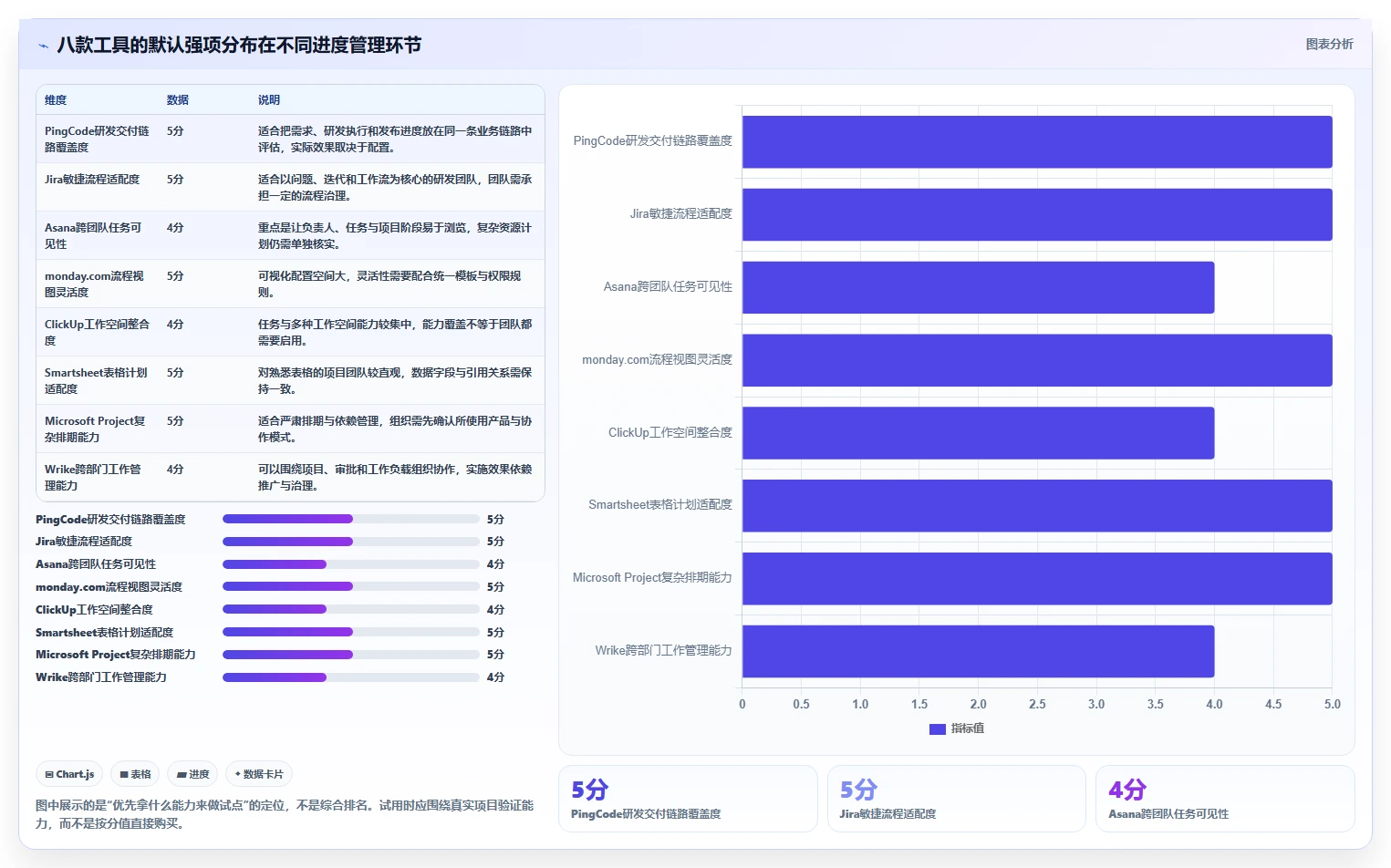Click the 数据卡片 tag chip
Image resolution: width=1391 pixels, height=868 pixels.
259,774
